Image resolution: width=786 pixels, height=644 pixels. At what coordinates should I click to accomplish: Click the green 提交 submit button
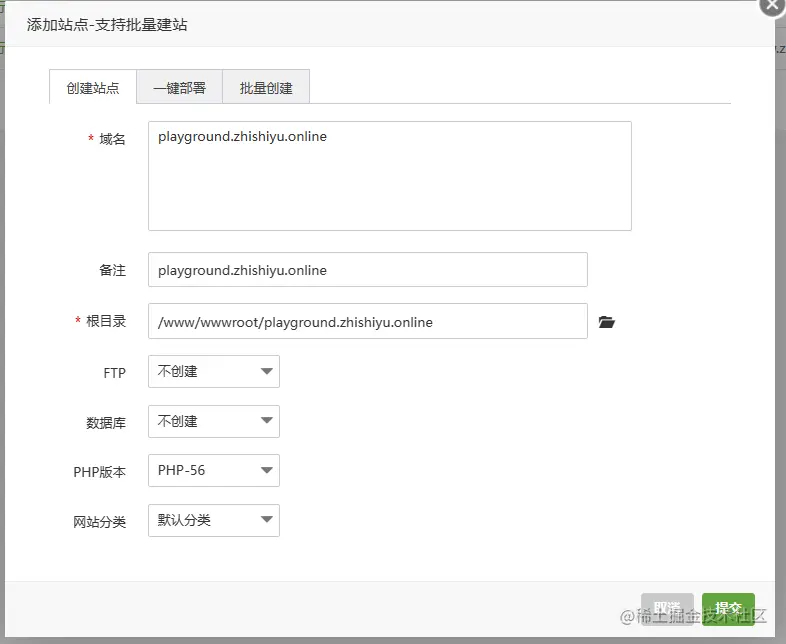(x=728, y=608)
